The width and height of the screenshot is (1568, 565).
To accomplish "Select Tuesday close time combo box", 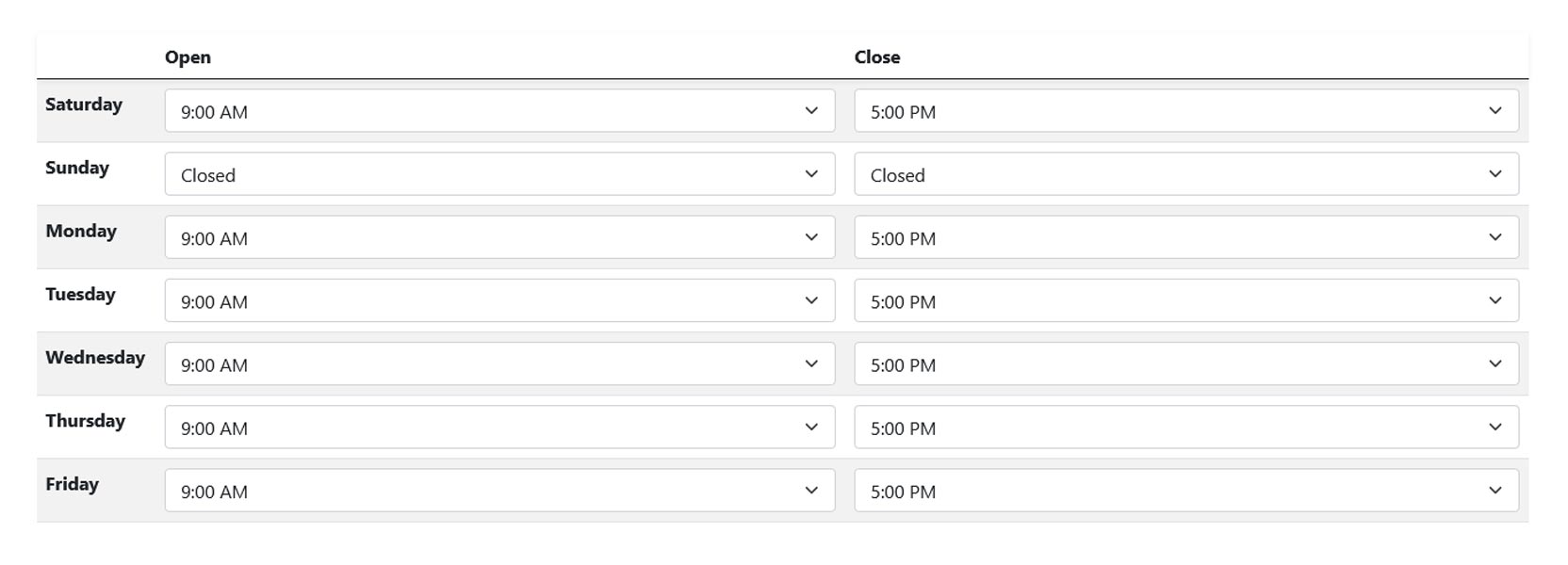I will (1185, 300).
